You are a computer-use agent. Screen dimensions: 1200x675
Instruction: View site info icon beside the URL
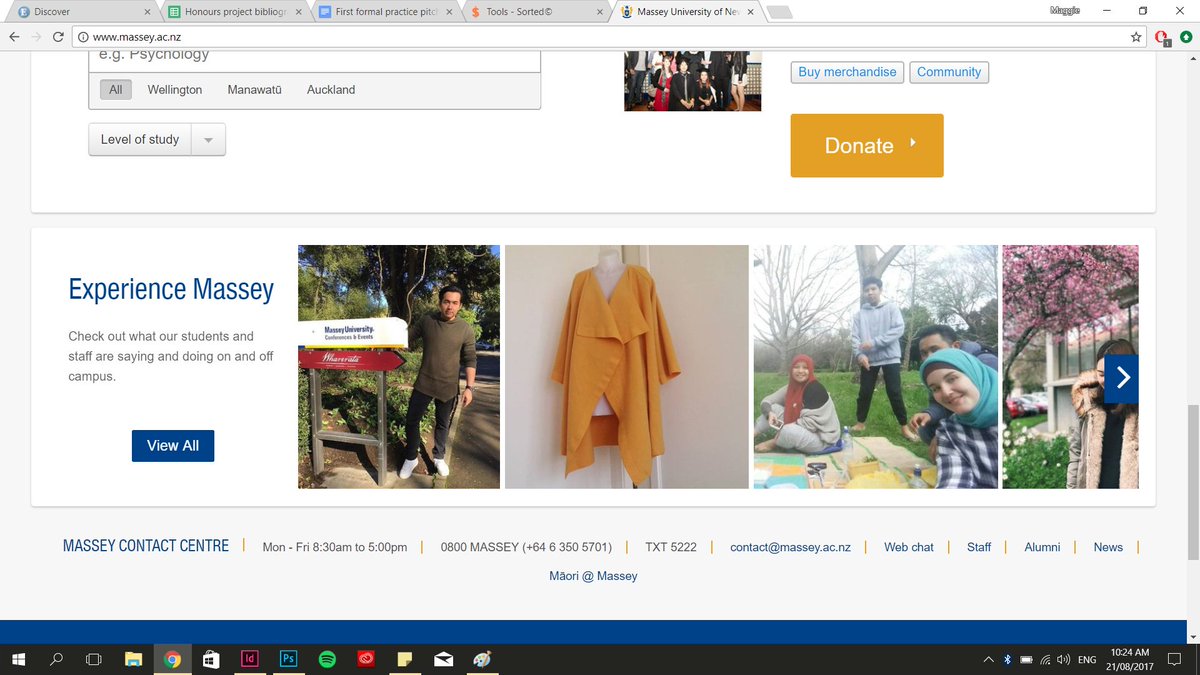[x=83, y=37]
